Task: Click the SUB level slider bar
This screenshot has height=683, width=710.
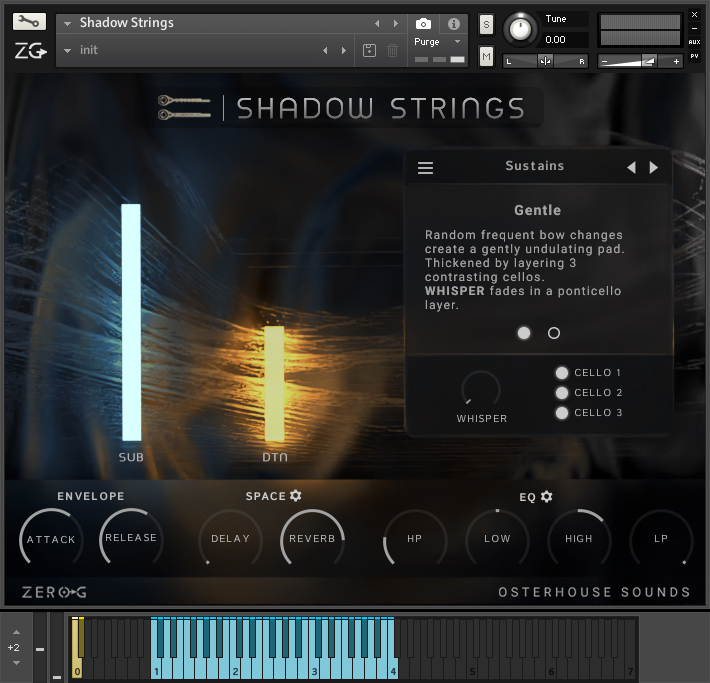Action: tap(131, 322)
